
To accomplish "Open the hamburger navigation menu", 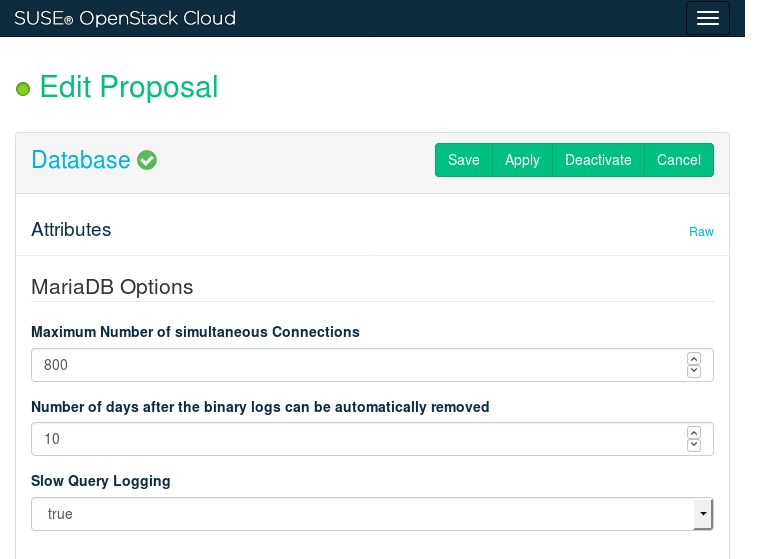I will pos(708,18).
